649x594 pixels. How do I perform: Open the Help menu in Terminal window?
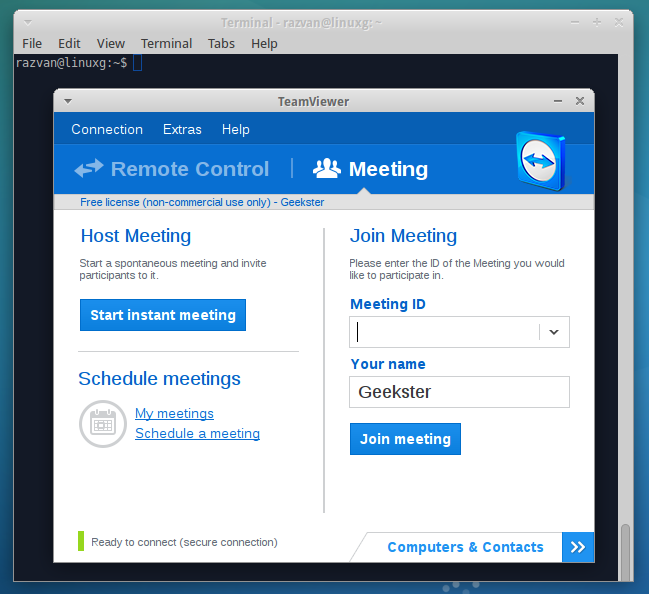264,43
